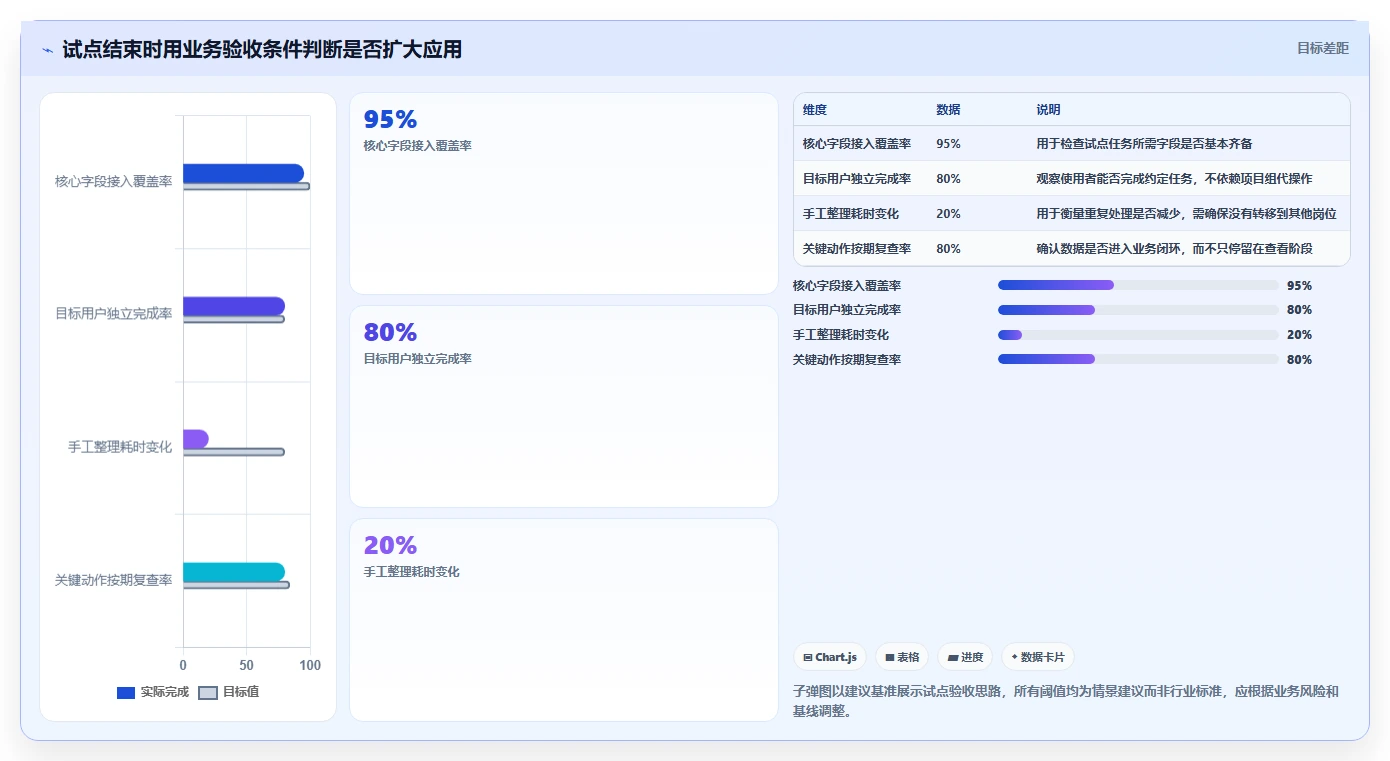Screen dimensions: 1390x761
Task: Click description starting 观察使用者能否完成约定任务
Action: point(1174,179)
